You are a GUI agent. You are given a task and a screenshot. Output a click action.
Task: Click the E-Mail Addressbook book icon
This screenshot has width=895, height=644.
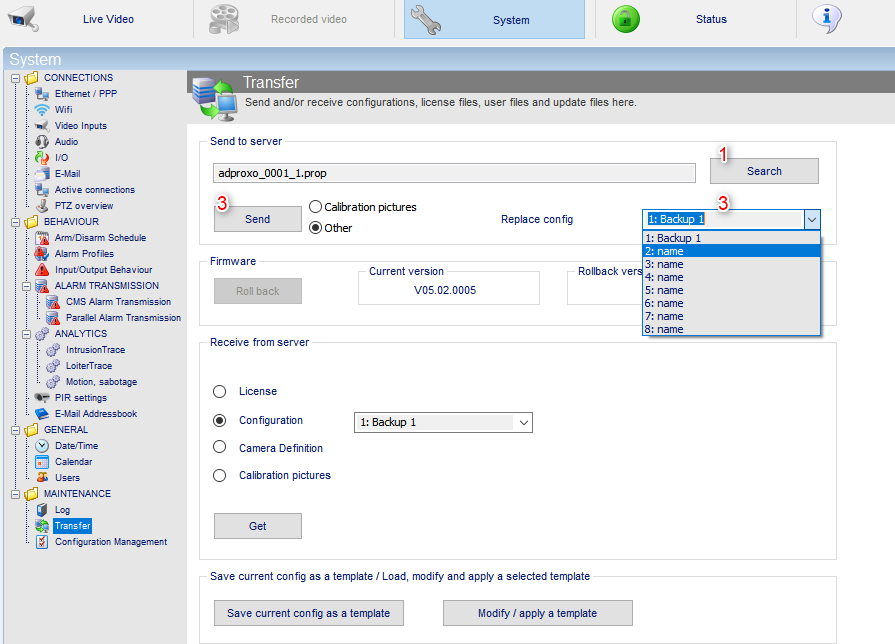[x=42, y=413]
